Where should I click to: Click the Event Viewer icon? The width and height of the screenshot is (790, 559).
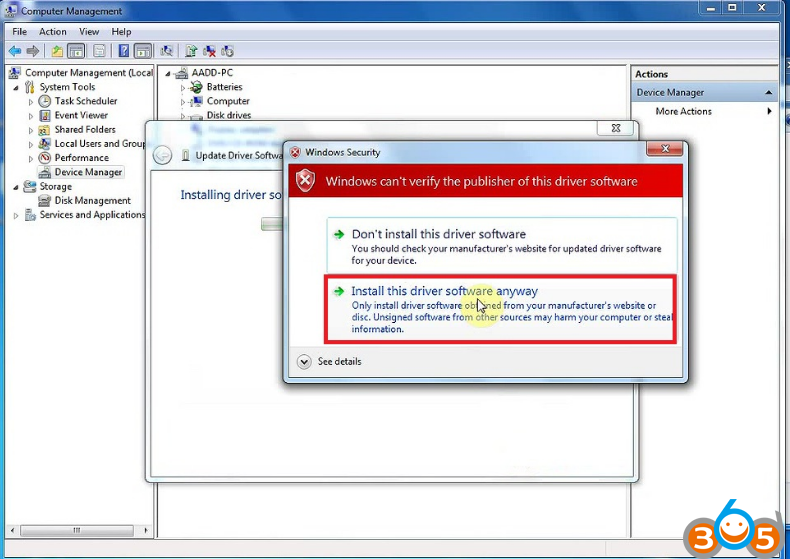[x=45, y=115]
